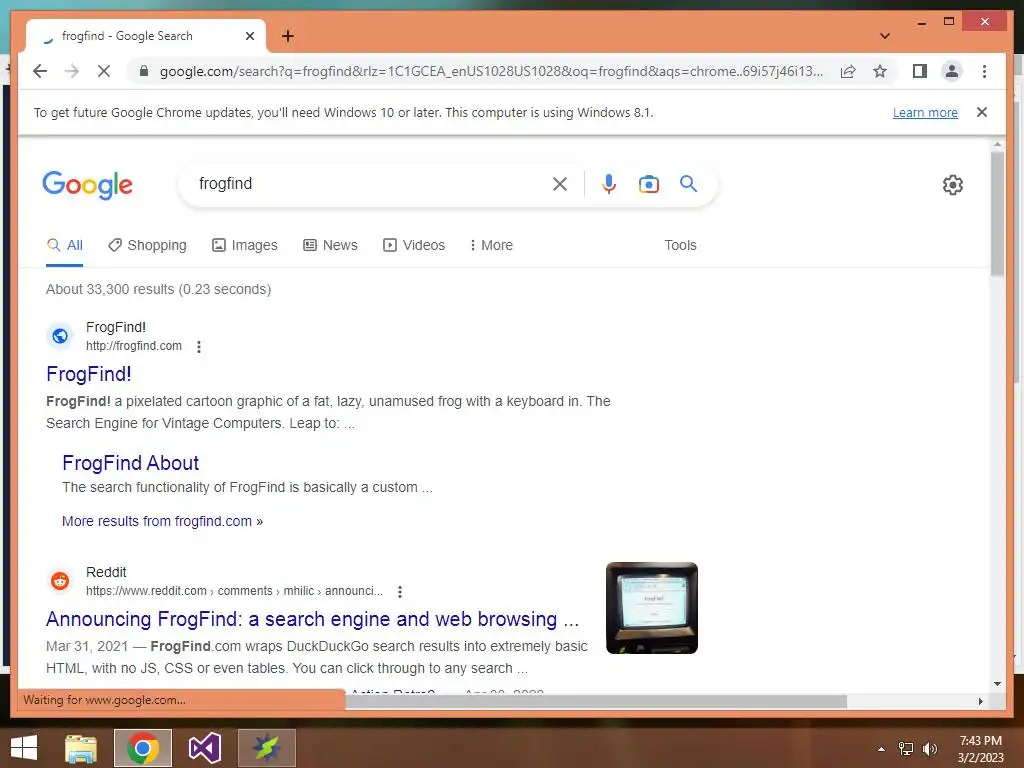
Task: Open the network tray icon
Action: 906,749
